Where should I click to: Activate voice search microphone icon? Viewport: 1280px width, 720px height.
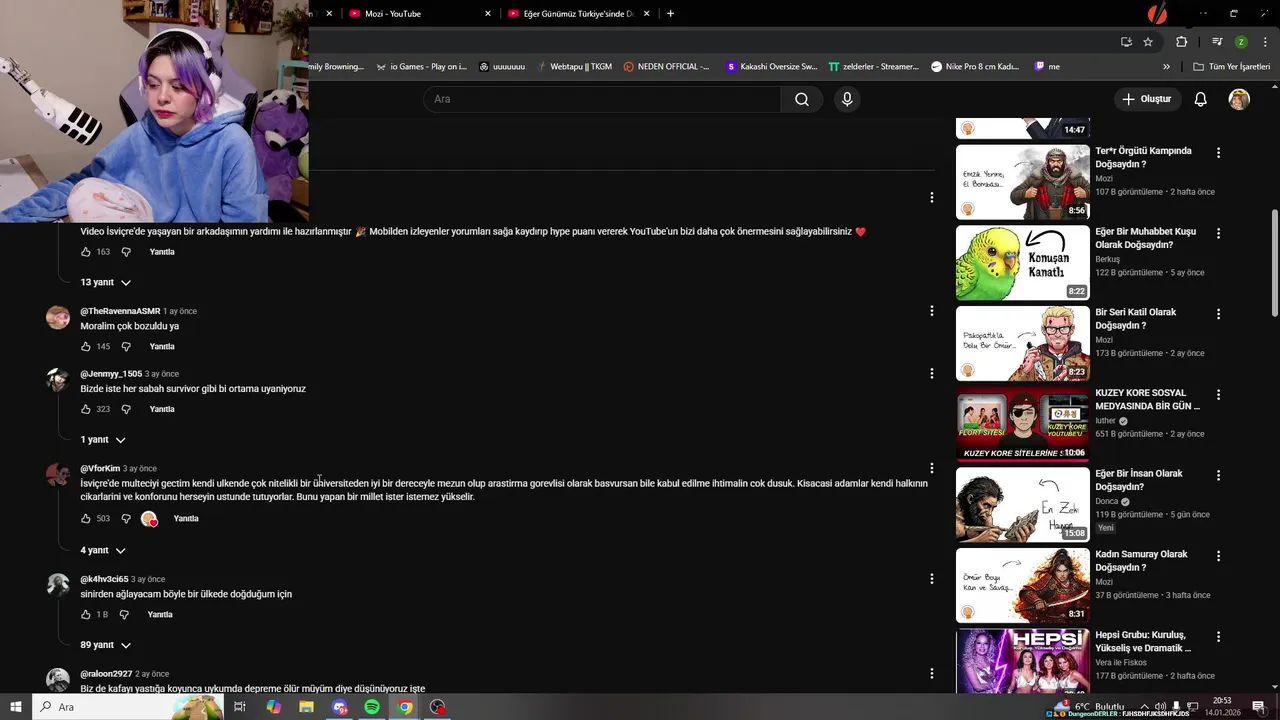click(x=847, y=99)
